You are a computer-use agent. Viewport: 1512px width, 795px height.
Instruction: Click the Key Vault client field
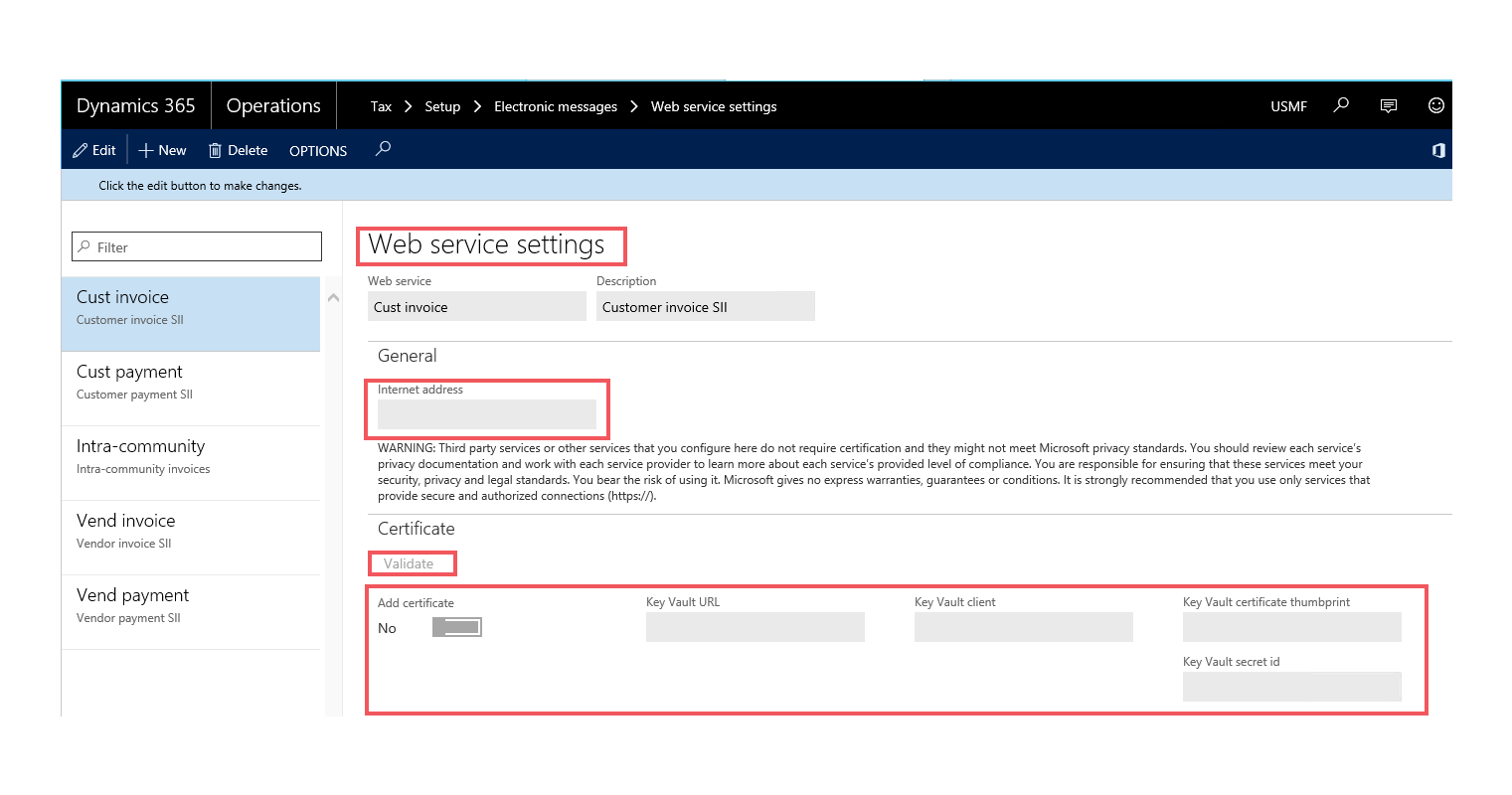click(x=1024, y=627)
